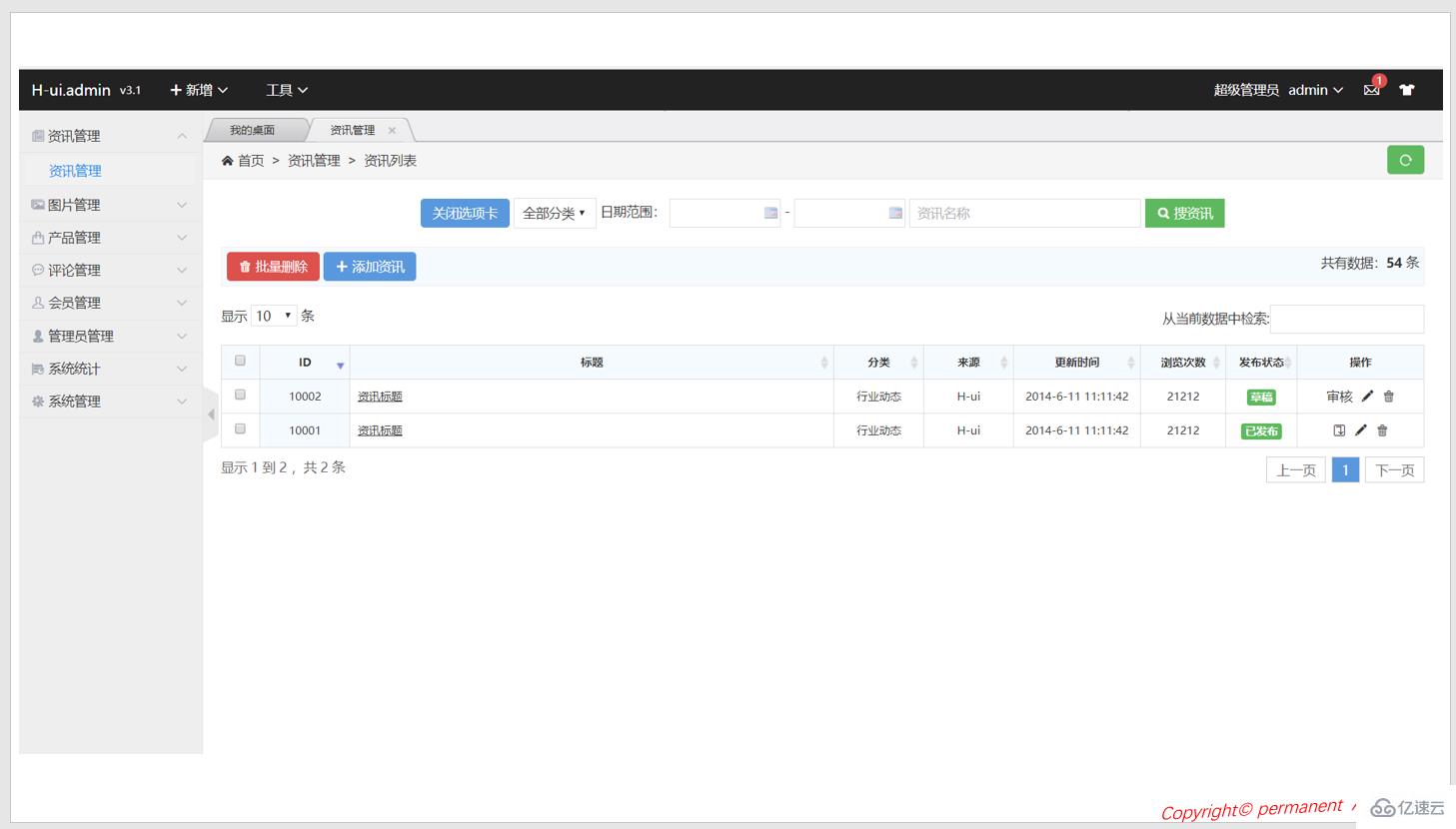Screen dimensions: 1456x829
Task: Click the 关闭选项卡 button
Action: tap(465, 213)
